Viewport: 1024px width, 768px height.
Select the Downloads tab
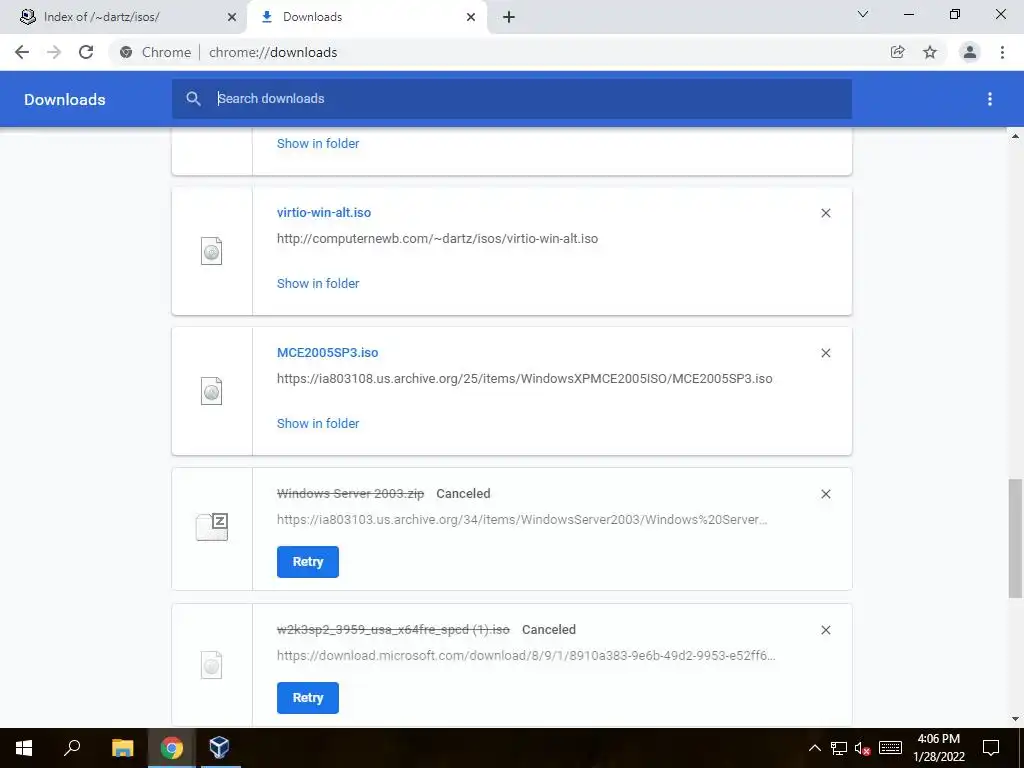pos(366,17)
